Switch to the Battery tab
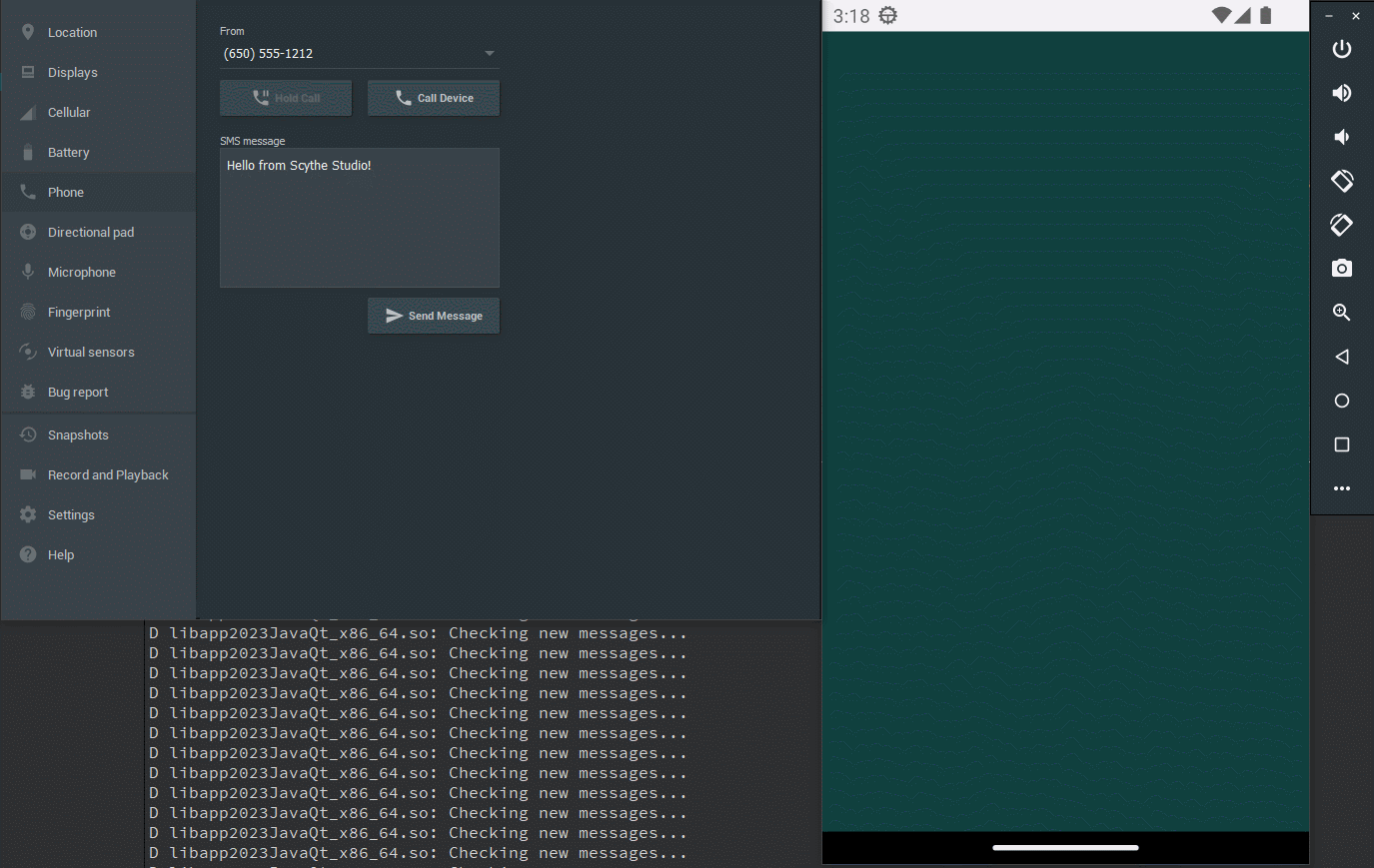Image resolution: width=1374 pixels, height=868 pixels. (68, 153)
